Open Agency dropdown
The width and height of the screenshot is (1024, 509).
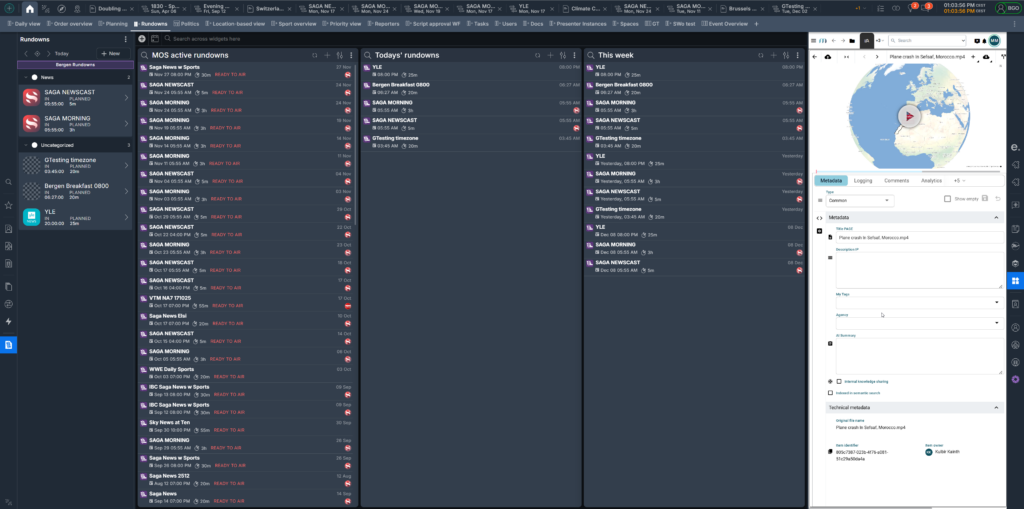tap(919, 323)
